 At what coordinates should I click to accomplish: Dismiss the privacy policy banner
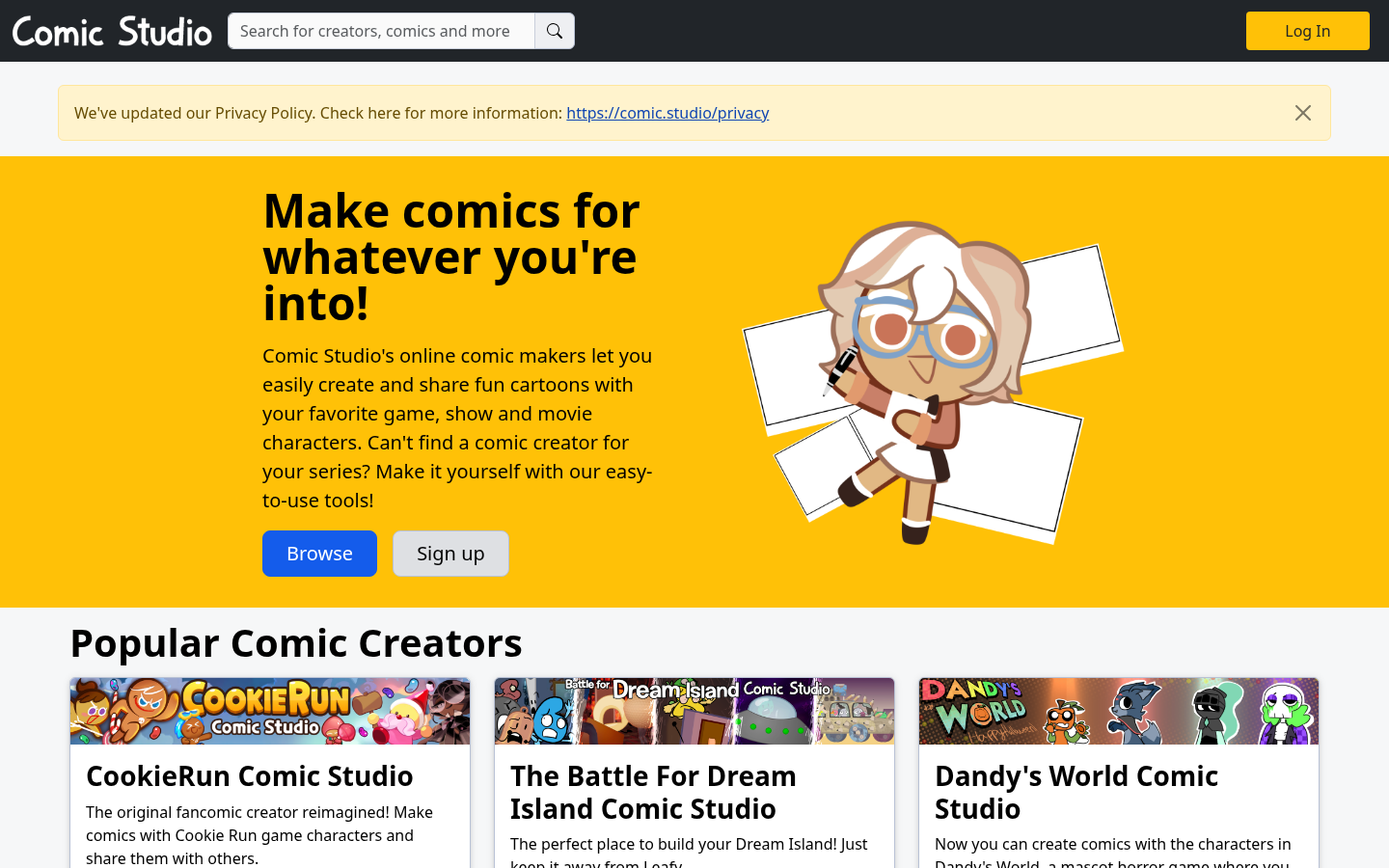click(x=1303, y=113)
